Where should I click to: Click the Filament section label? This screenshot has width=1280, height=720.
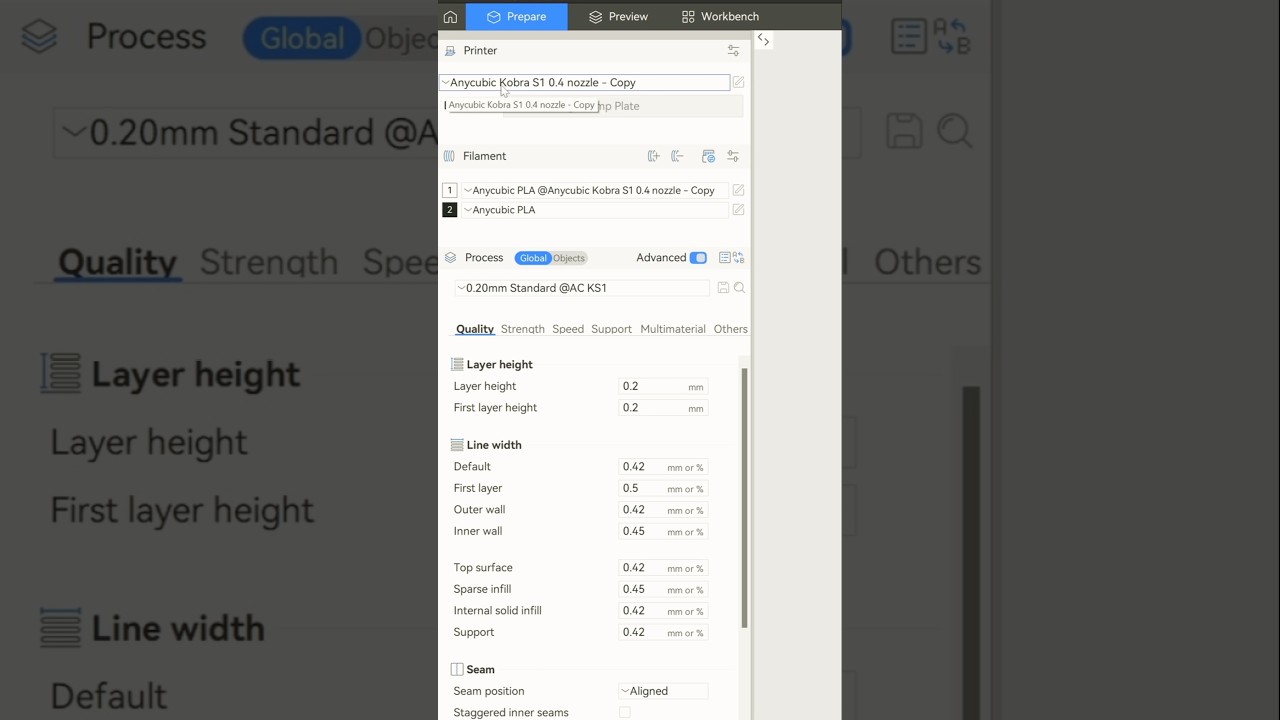coord(484,156)
